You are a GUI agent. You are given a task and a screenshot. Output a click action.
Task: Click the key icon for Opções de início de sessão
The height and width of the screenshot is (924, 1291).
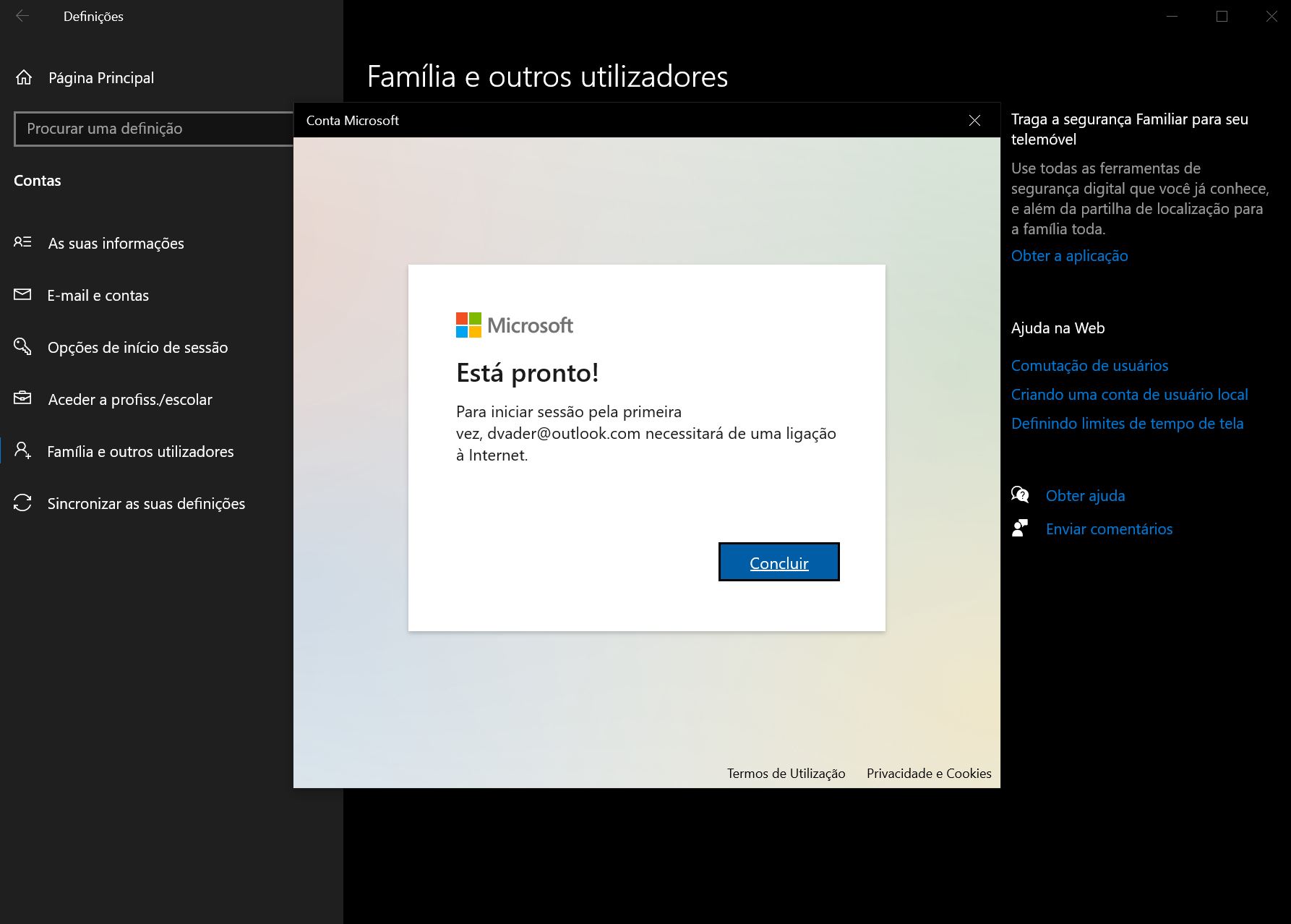(x=22, y=346)
